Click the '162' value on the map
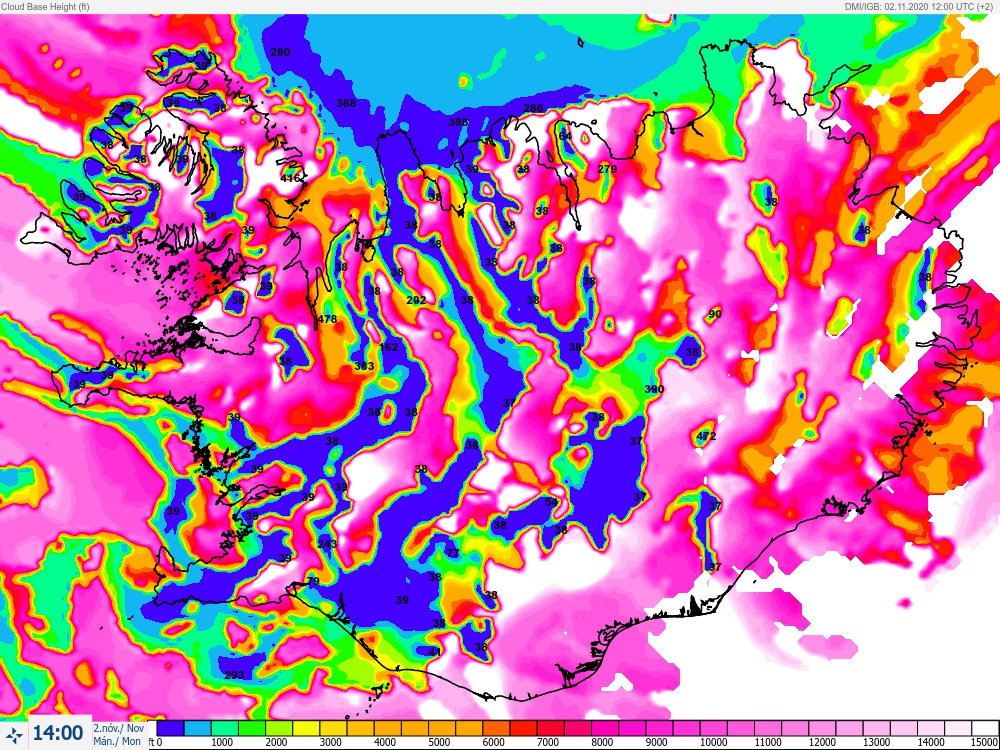 (x=388, y=347)
